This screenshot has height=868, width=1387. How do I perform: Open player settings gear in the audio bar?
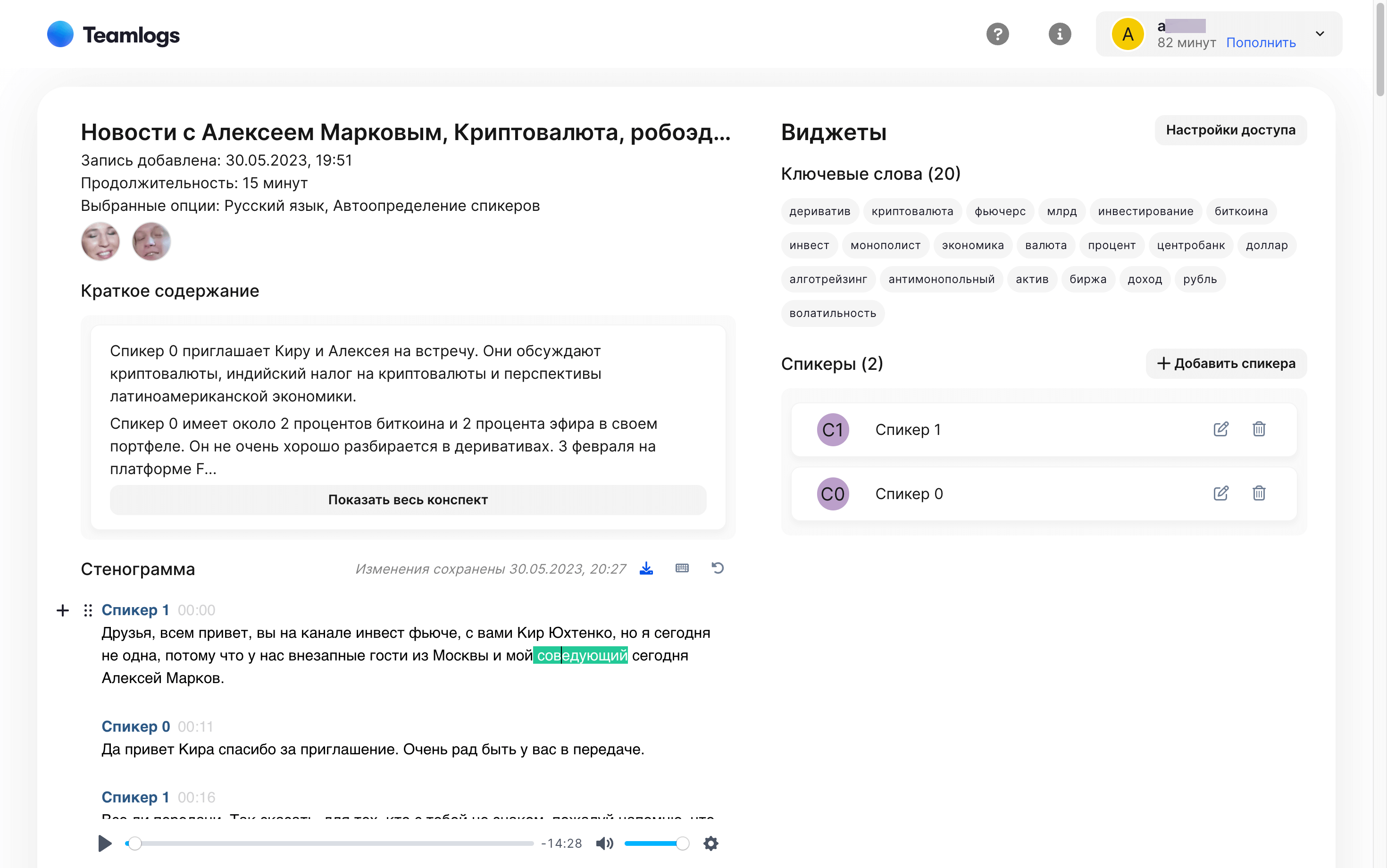pos(711,843)
